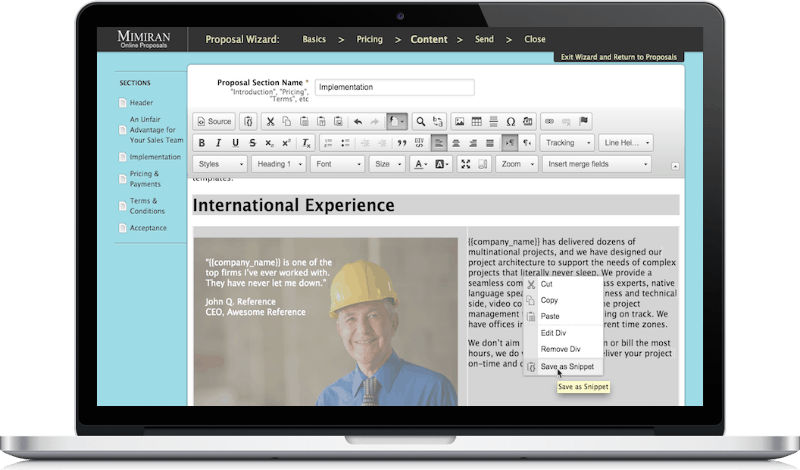
Task: Select Save as Snippet in the context menu
Action: [563, 366]
